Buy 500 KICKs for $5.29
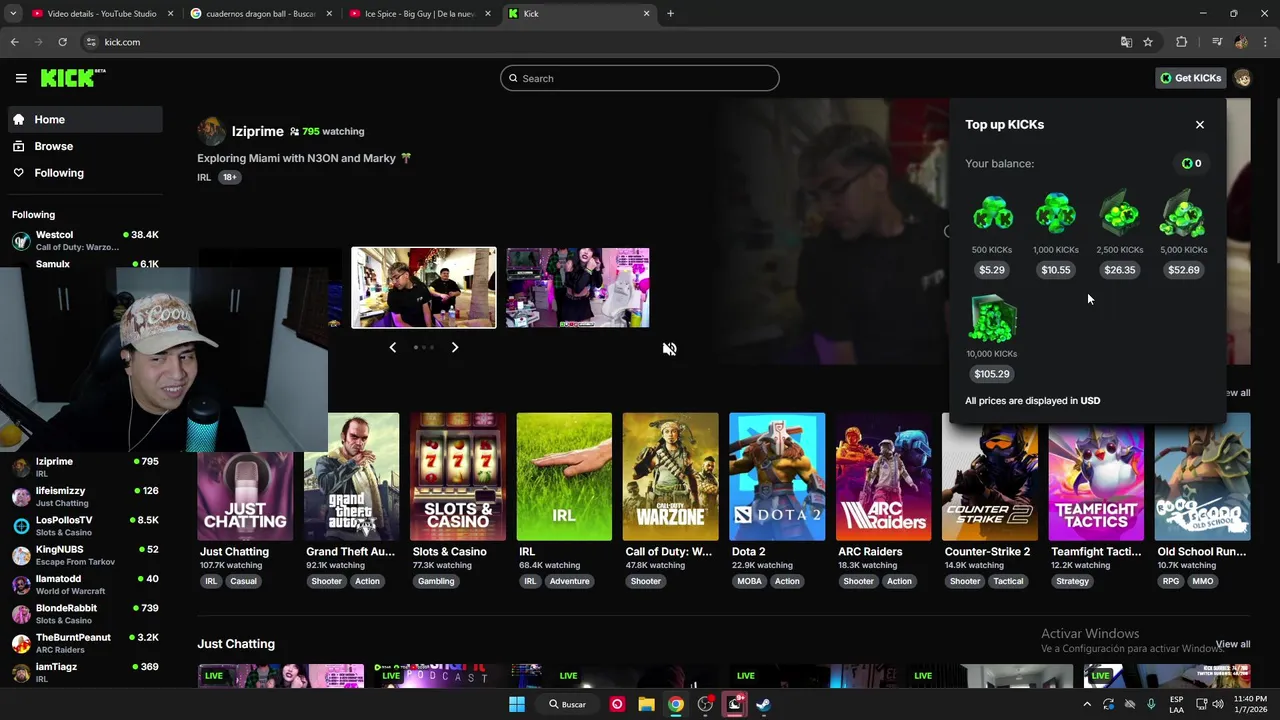This screenshot has width=1280, height=720. pos(992,270)
